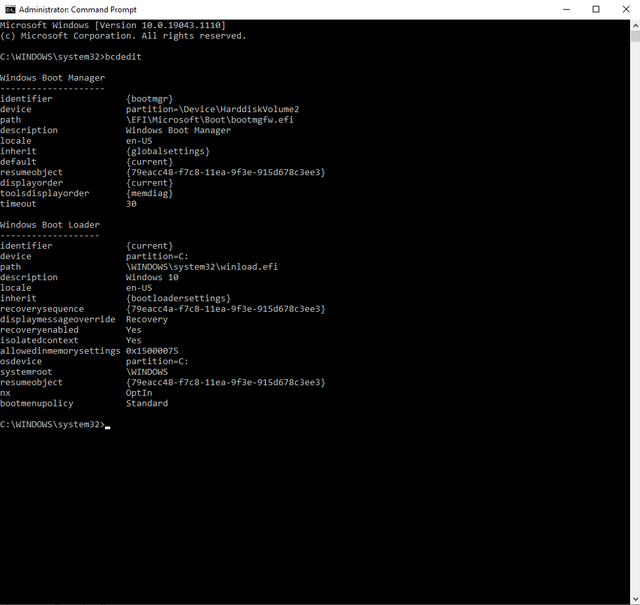
Task: Click the 'osdevice' label
Action: 21,361
